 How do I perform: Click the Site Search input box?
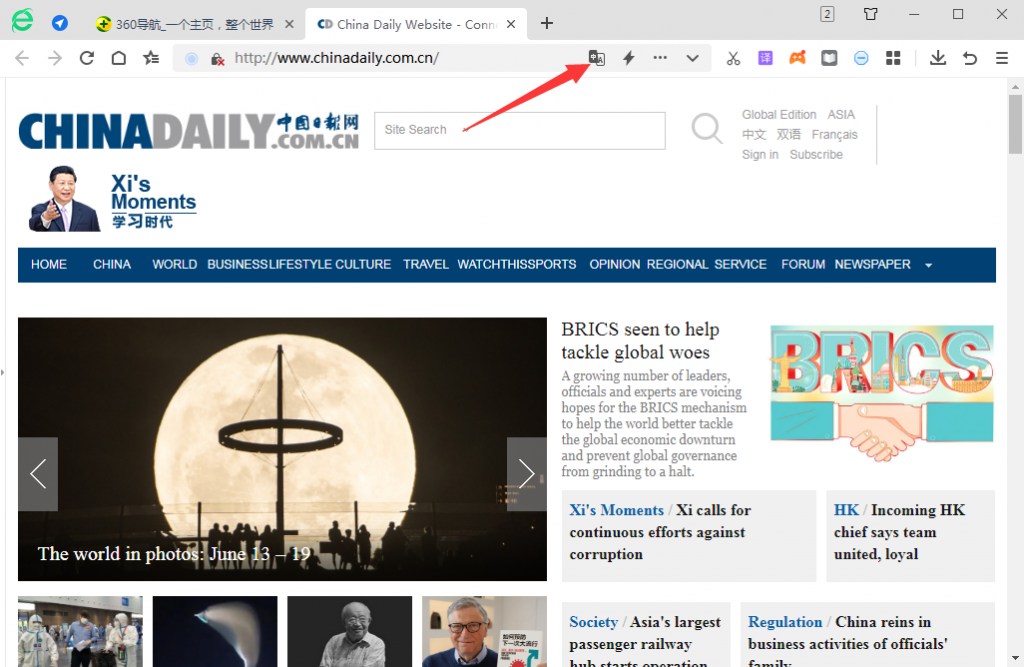coord(520,131)
